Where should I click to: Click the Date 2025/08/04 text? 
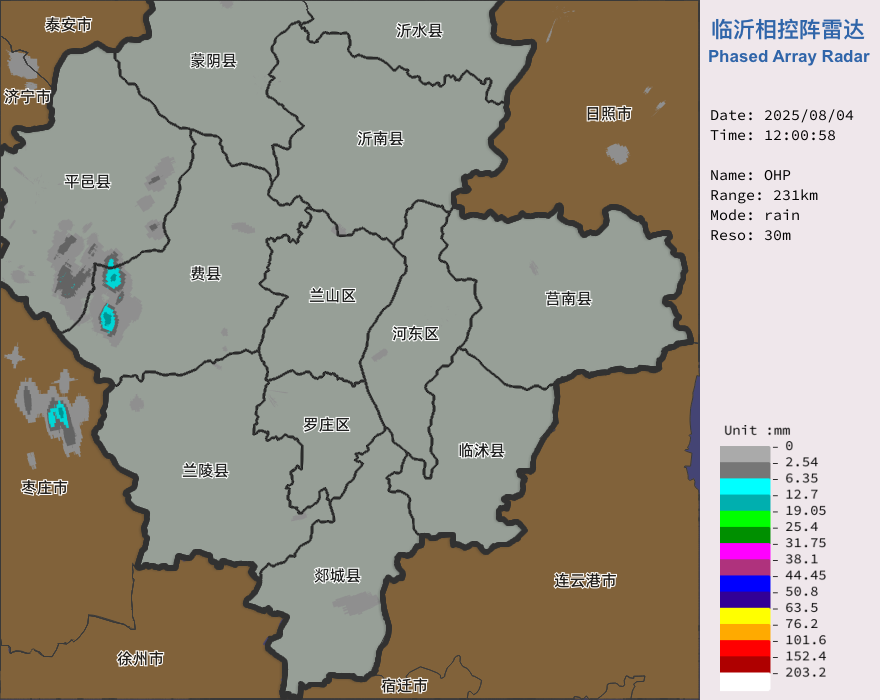click(x=782, y=116)
